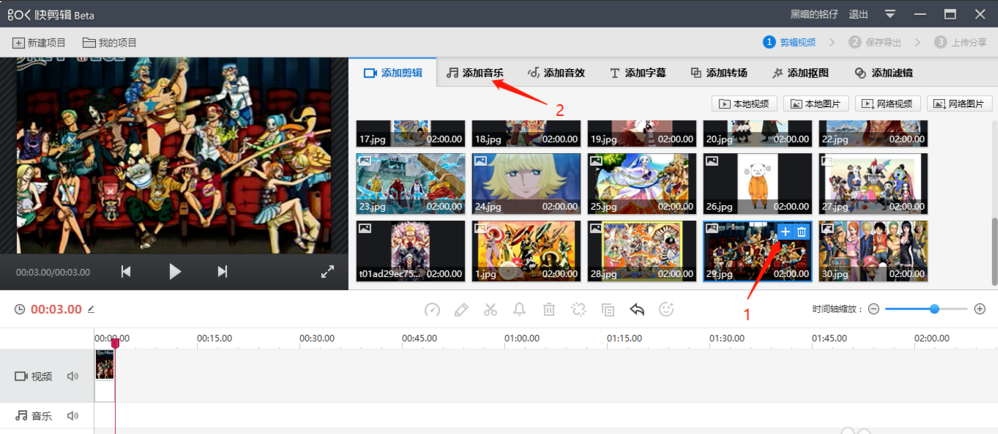Click the speed adjustment gauge icon
998x434 pixels.
pos(432,310)
